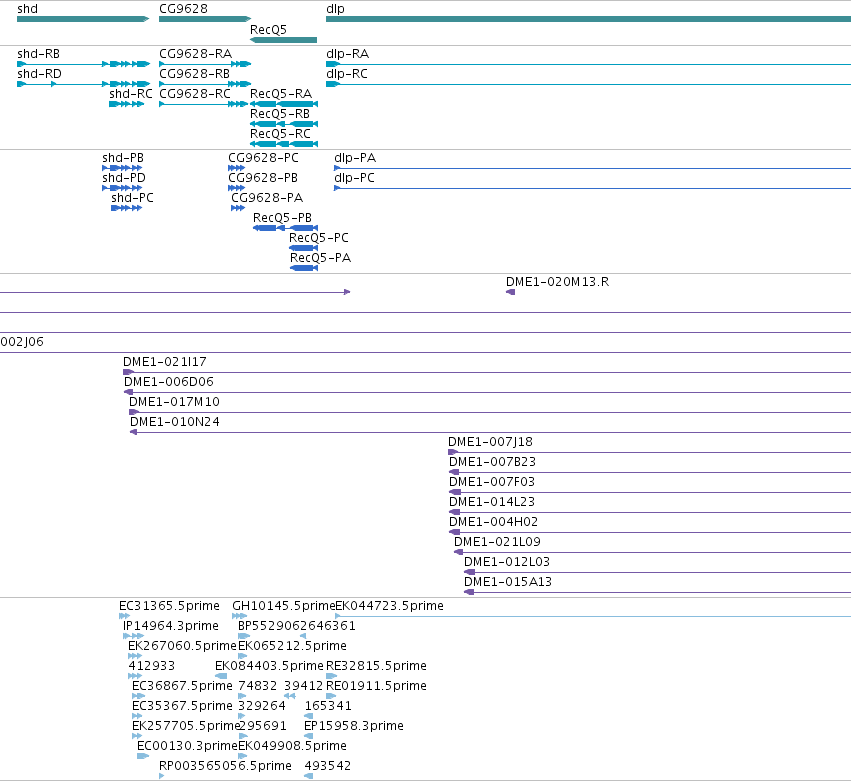Viewport: 851px width, 781px height.
Task: Open EST EC36867.5prime
Action: (x=138, y=696)
